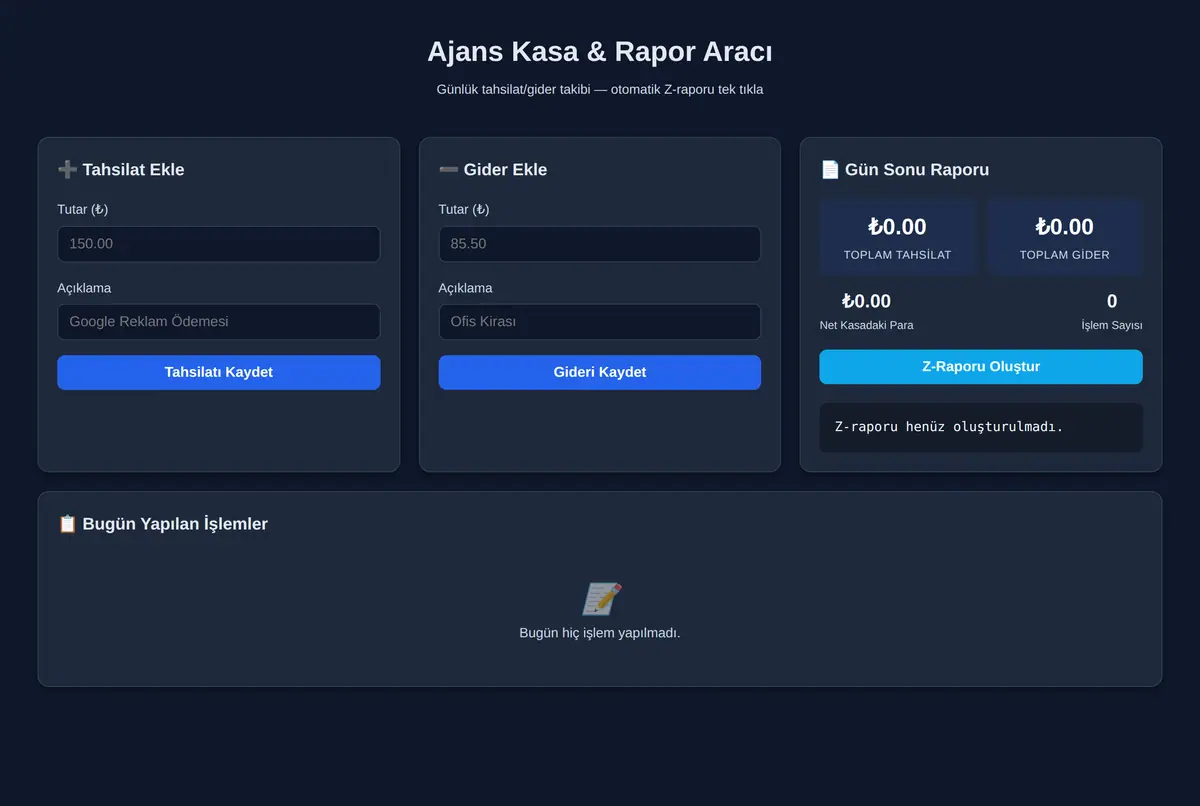Screen dimensions: 1200x806
Task: Click the 'Z-raporu henüz oluşturulmadı.' output box
Action: coord(980,427)
